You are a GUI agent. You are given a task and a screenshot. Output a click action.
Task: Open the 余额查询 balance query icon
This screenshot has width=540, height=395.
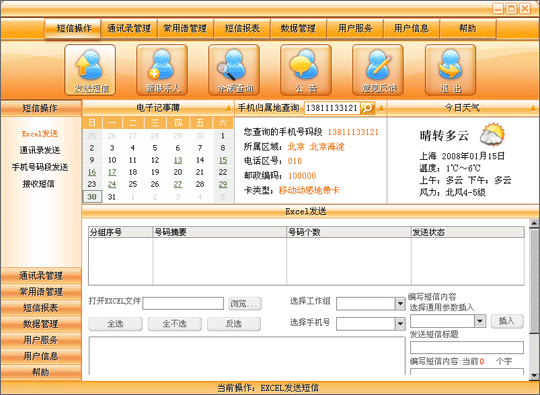234,70
